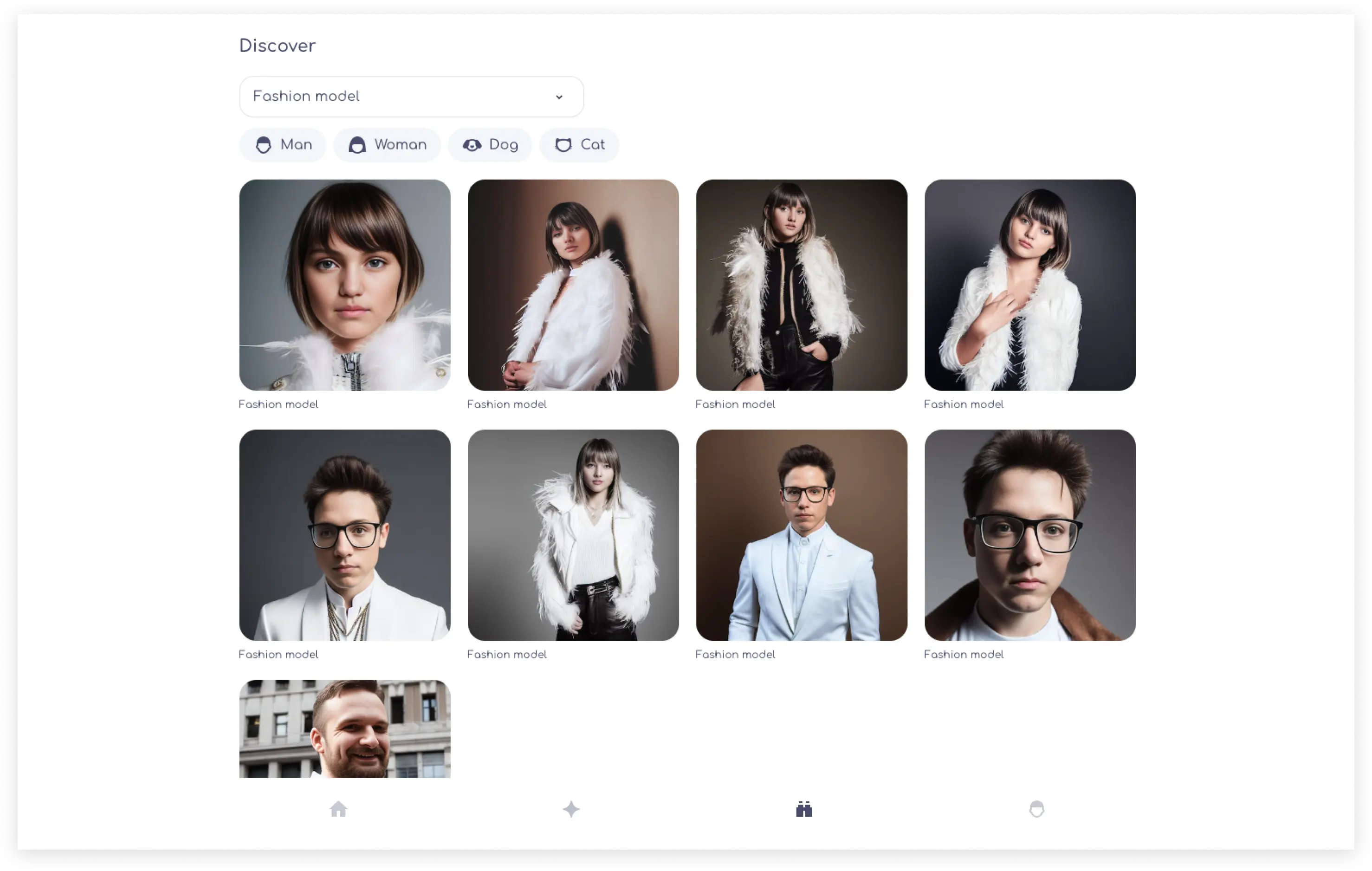Open the close-up woman portrait with bob haircut
Image resolution: width=1372 pixels, height=871 pixels.
(345, 285)
